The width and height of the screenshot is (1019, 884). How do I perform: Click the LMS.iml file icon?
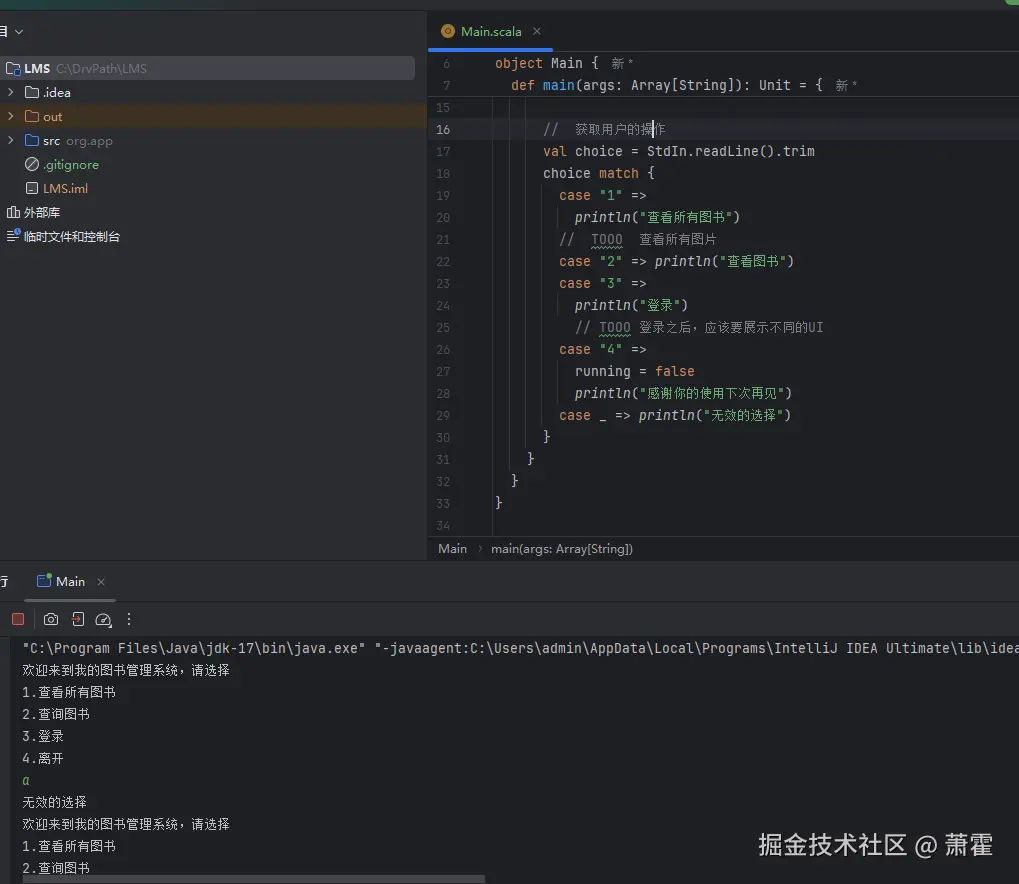[x=32, y=188]
